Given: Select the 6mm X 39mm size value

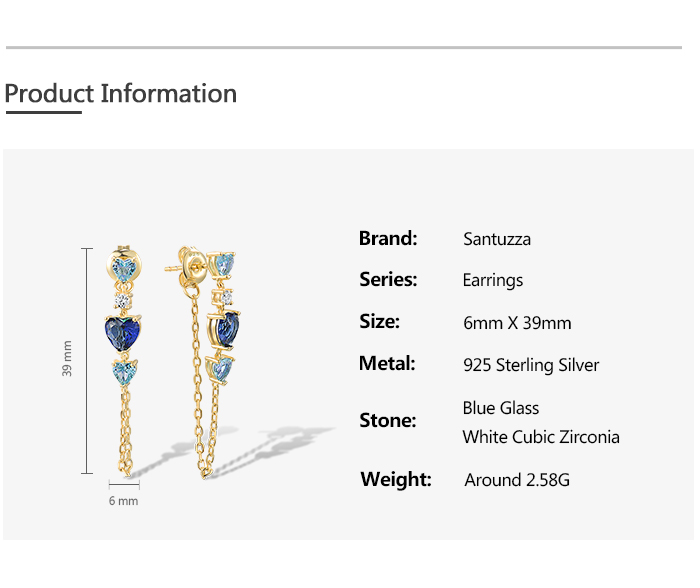Looking at the screenshot, I should [x=517, y=323].
